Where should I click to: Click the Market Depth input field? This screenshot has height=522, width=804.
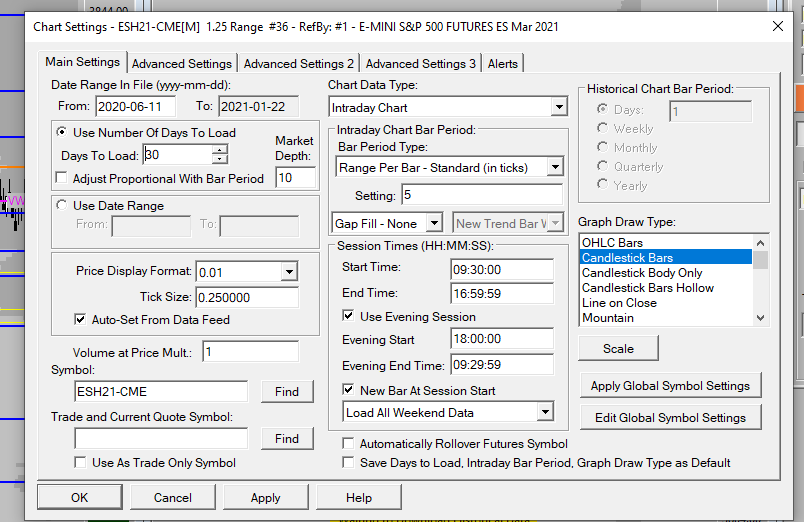click(295, 178)
